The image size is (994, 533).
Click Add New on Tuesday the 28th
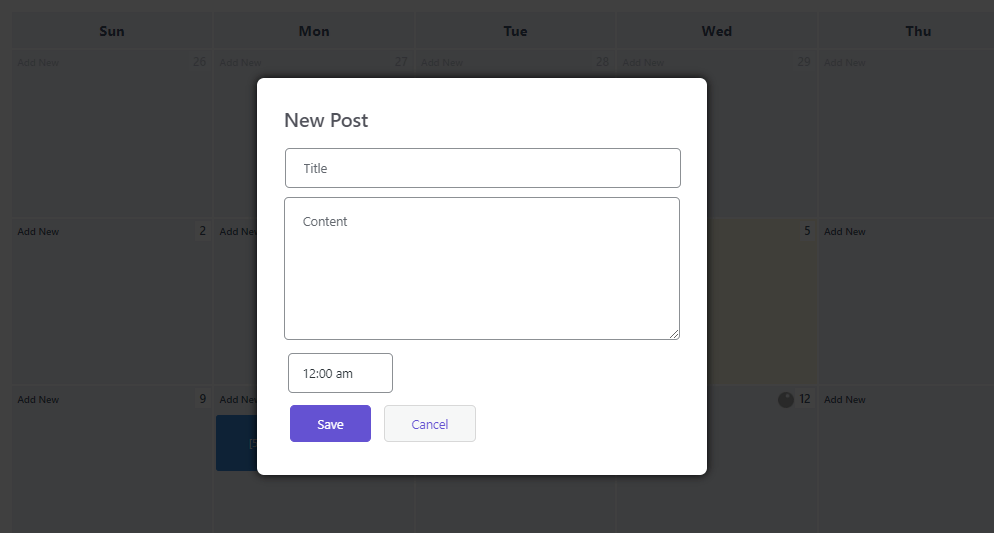click(x=441, y=63)
